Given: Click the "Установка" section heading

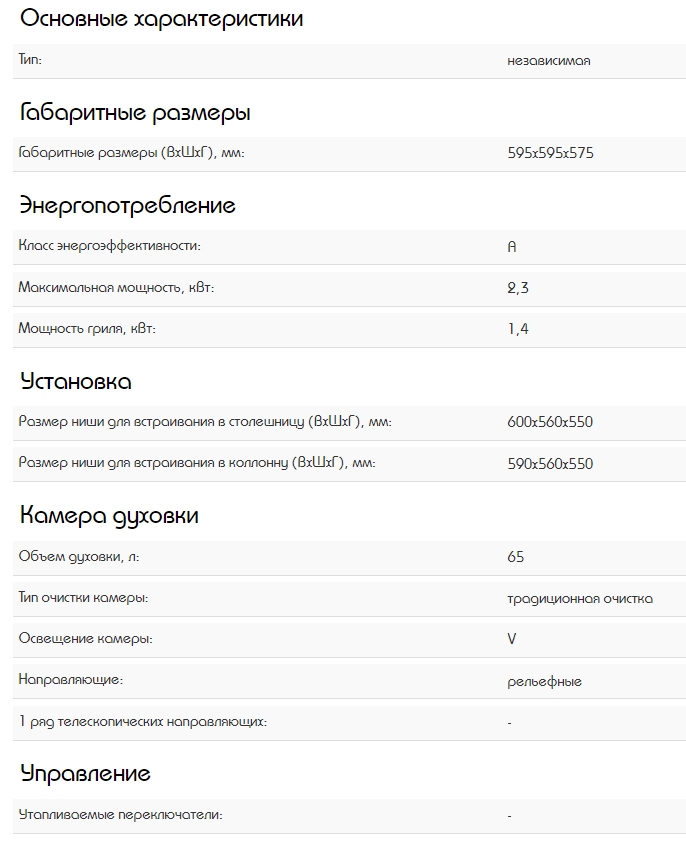Looking at the screenshot, I should pos(76,382).
